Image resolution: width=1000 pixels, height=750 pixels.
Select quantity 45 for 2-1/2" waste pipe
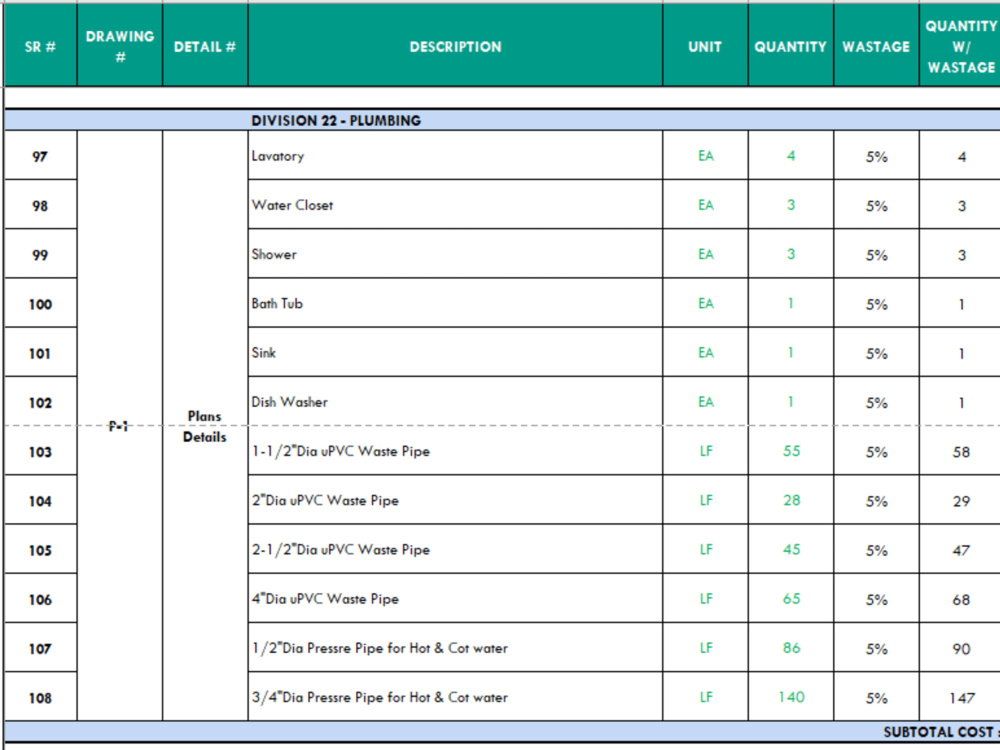pos(791,549)
